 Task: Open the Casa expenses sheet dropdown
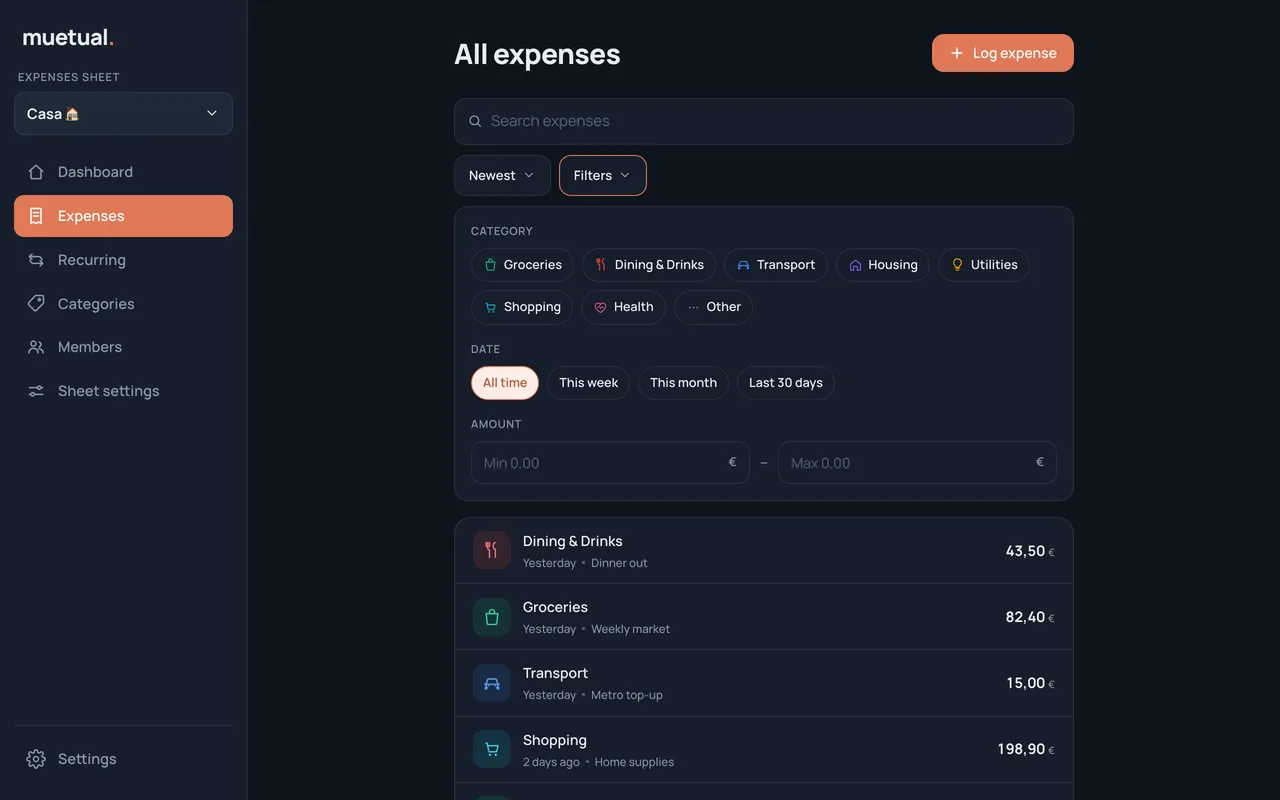pyautogui.click(x=123, y=114)
